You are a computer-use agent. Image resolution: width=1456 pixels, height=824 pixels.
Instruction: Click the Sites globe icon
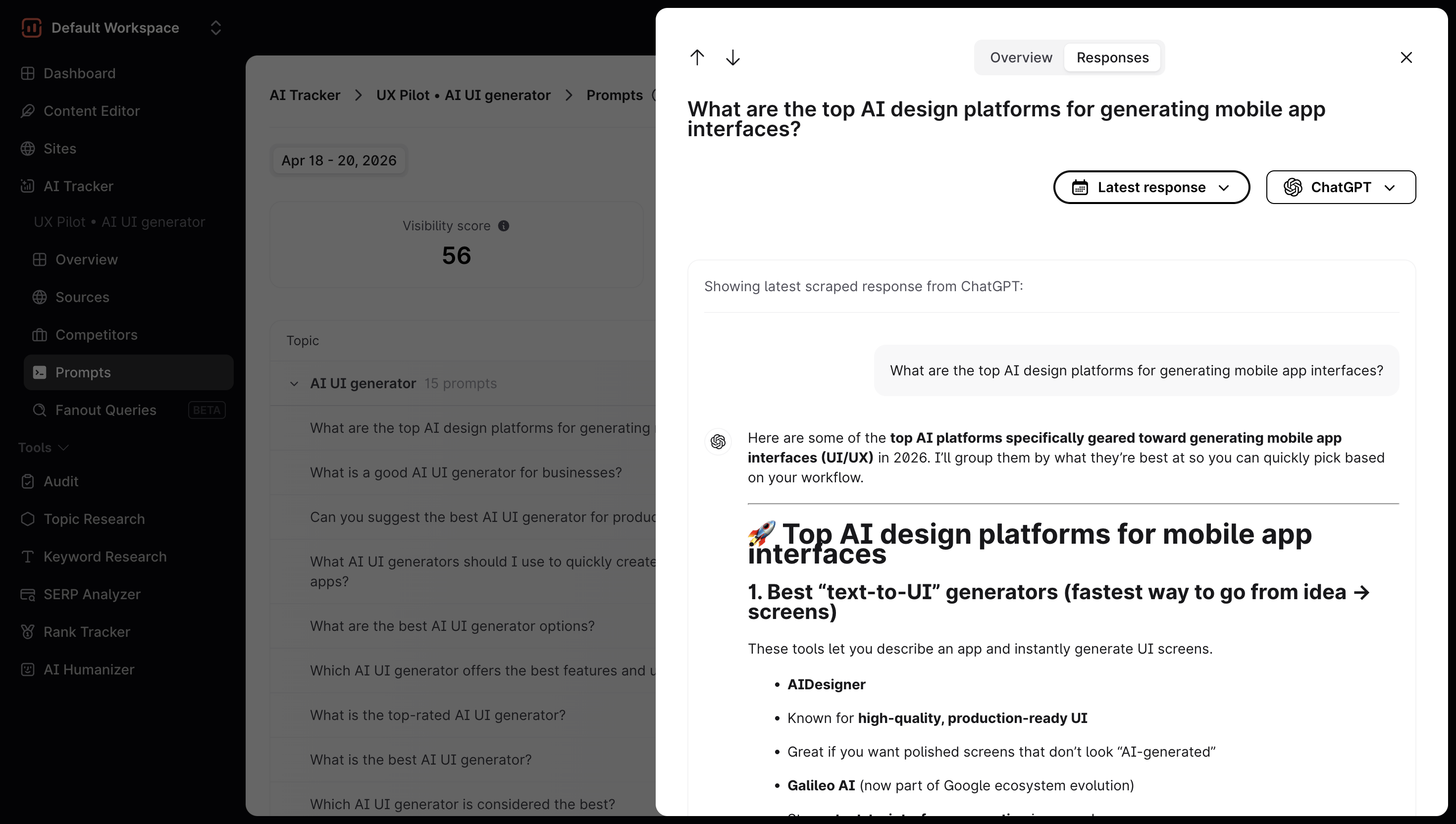tap(27, 148)
